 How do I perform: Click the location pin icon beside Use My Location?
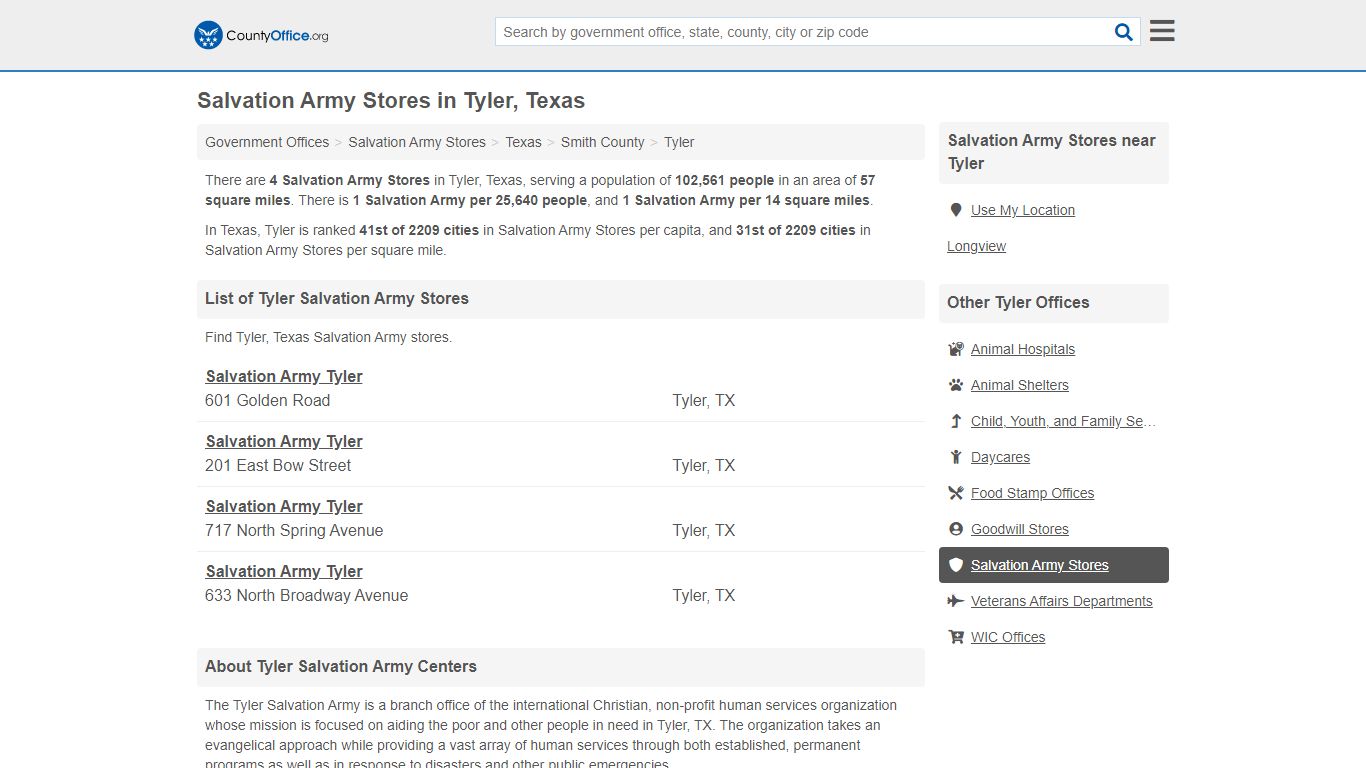(956, 210)
